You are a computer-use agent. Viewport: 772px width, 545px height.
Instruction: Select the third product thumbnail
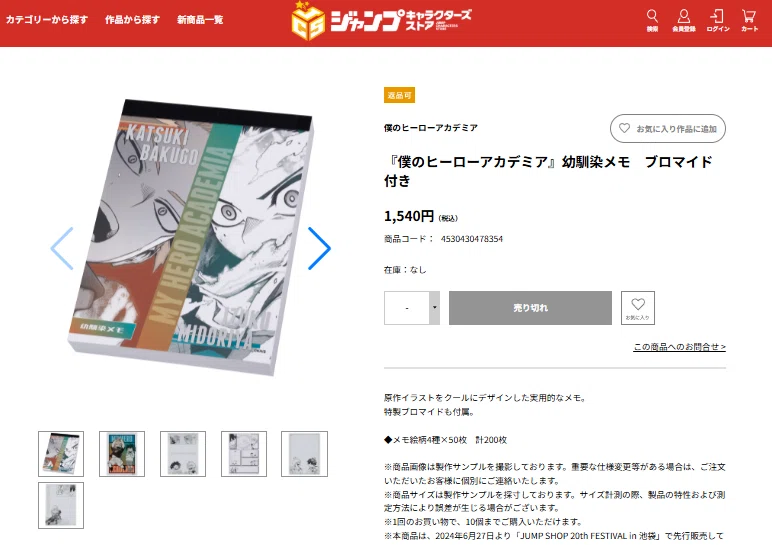pos(183,454)
